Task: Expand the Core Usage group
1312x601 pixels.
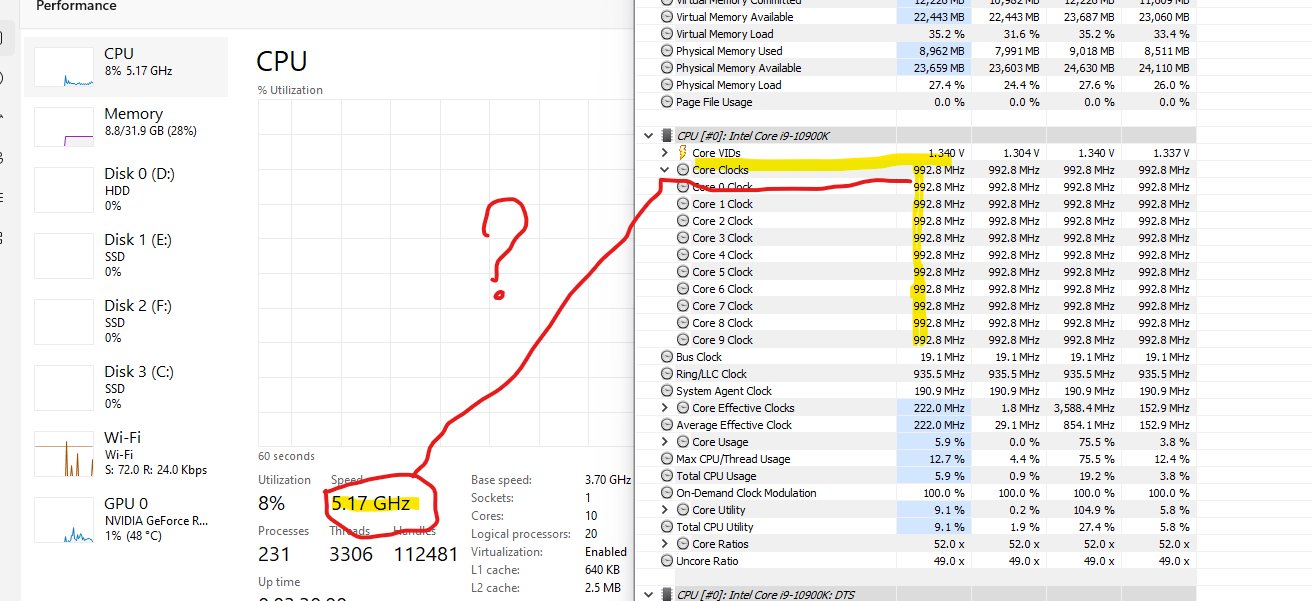Action: [x=665, y=442]
